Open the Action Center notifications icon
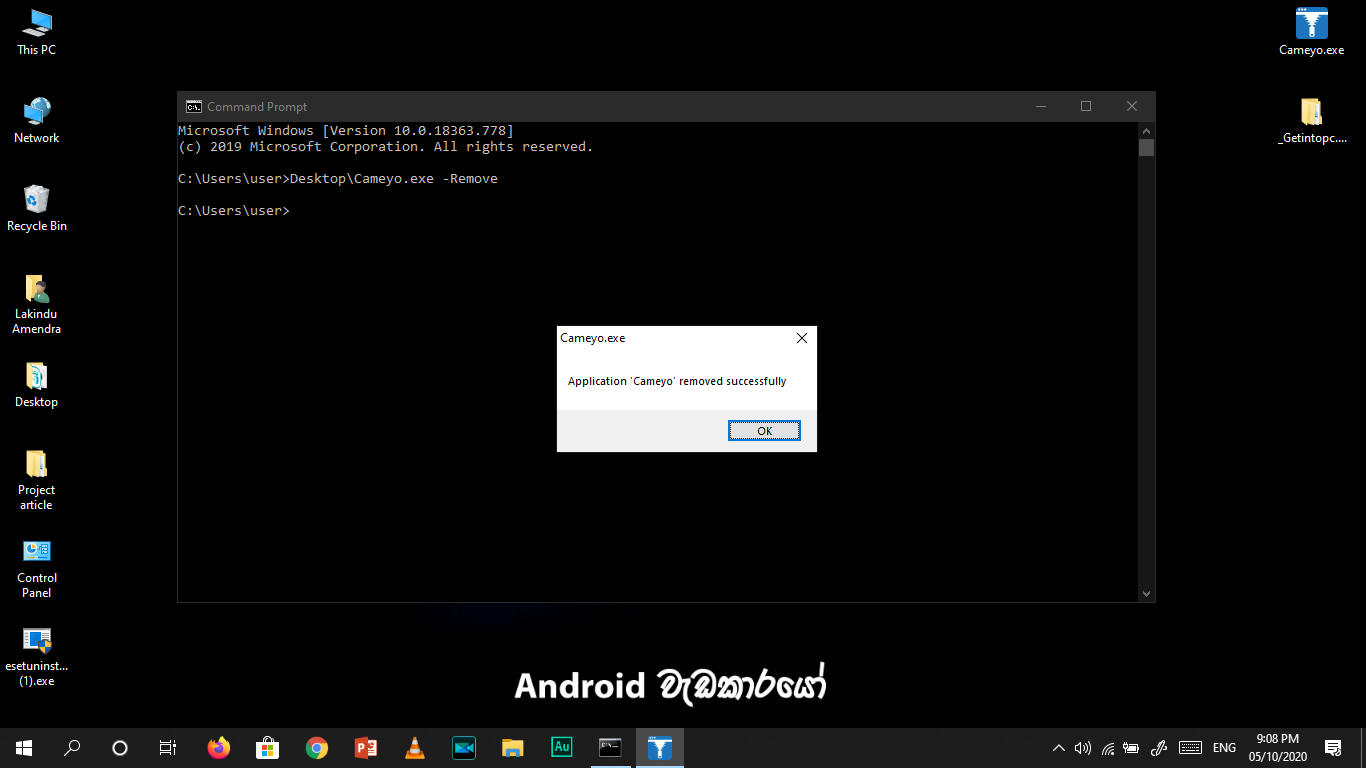This screenshot has height=768, width=1366. pyautogui.click(x=1333, y=748)
